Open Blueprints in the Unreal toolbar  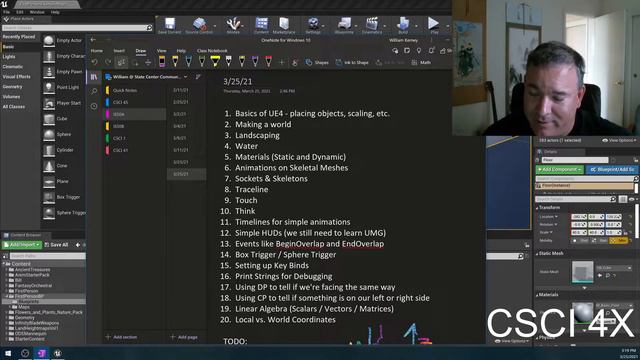(x=344, y=25)
